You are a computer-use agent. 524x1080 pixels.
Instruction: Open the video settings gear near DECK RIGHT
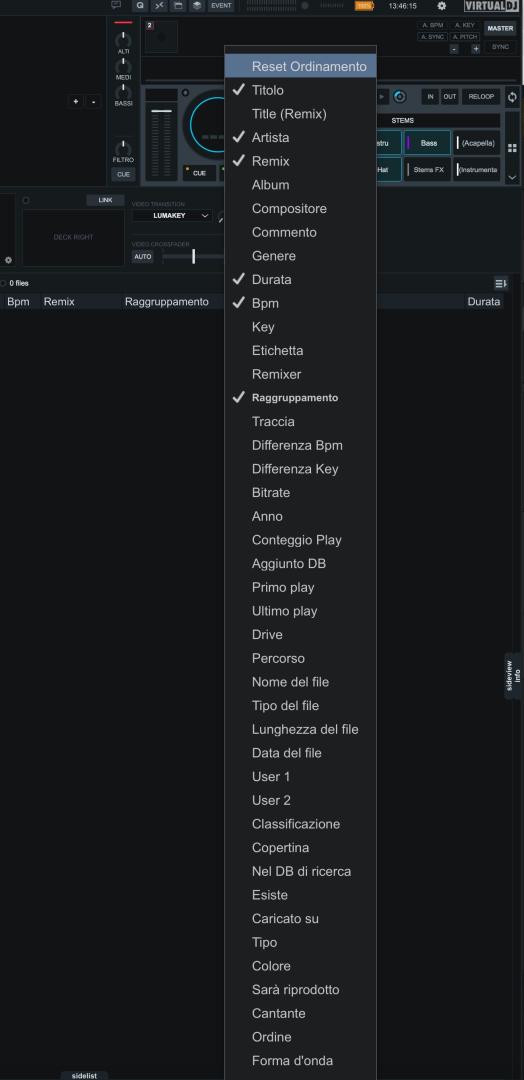tap(8, 260)
